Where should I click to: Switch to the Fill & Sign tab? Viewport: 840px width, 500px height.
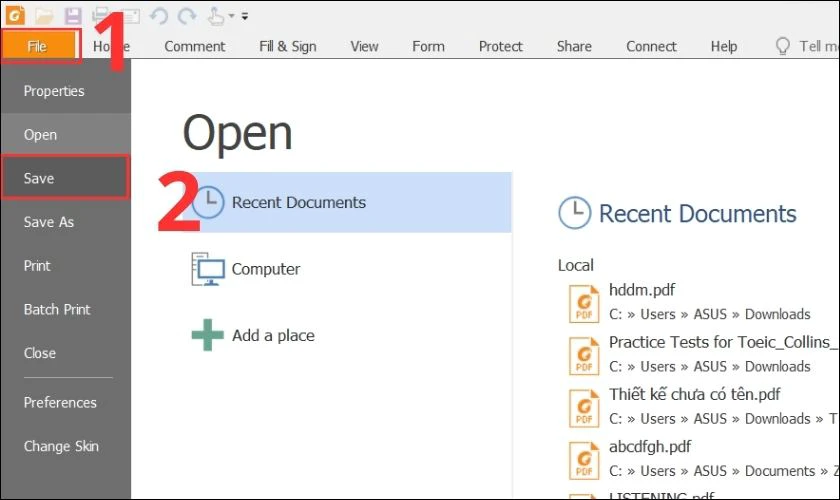[x=288, y=47]
